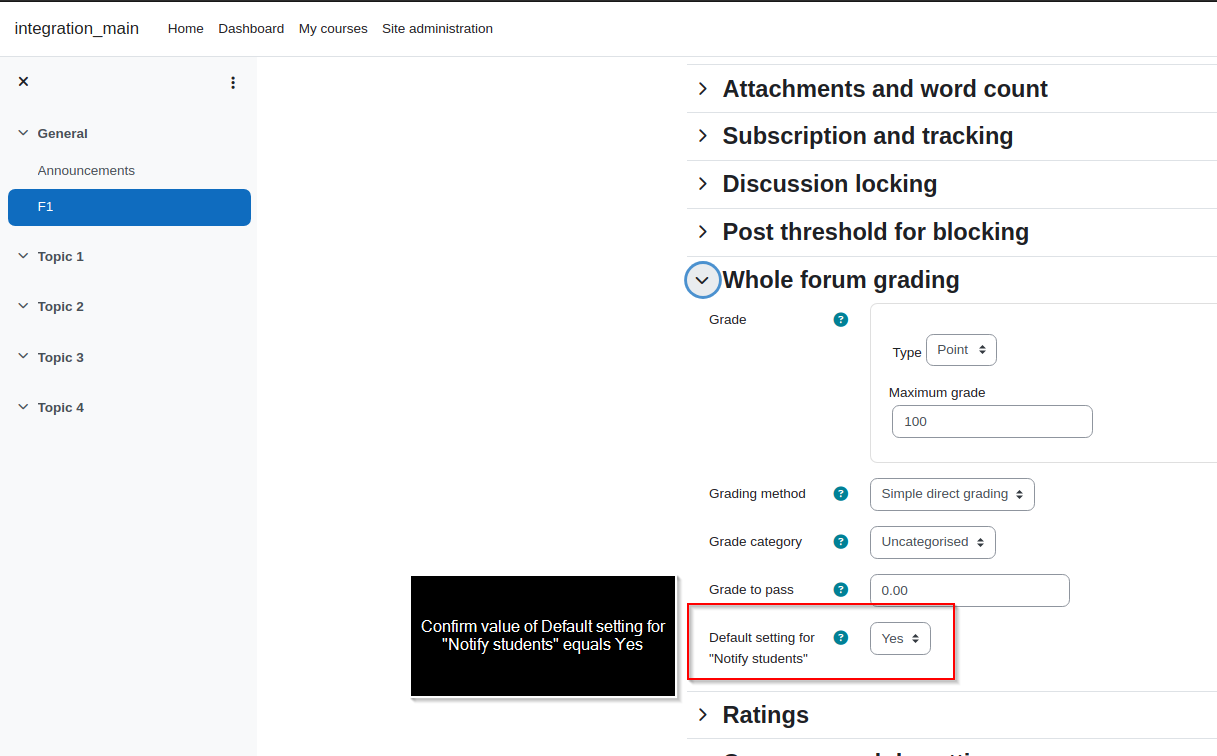Open My courses in top navigation
This screenshot has width=1217, height=756.
coord(333,29)
